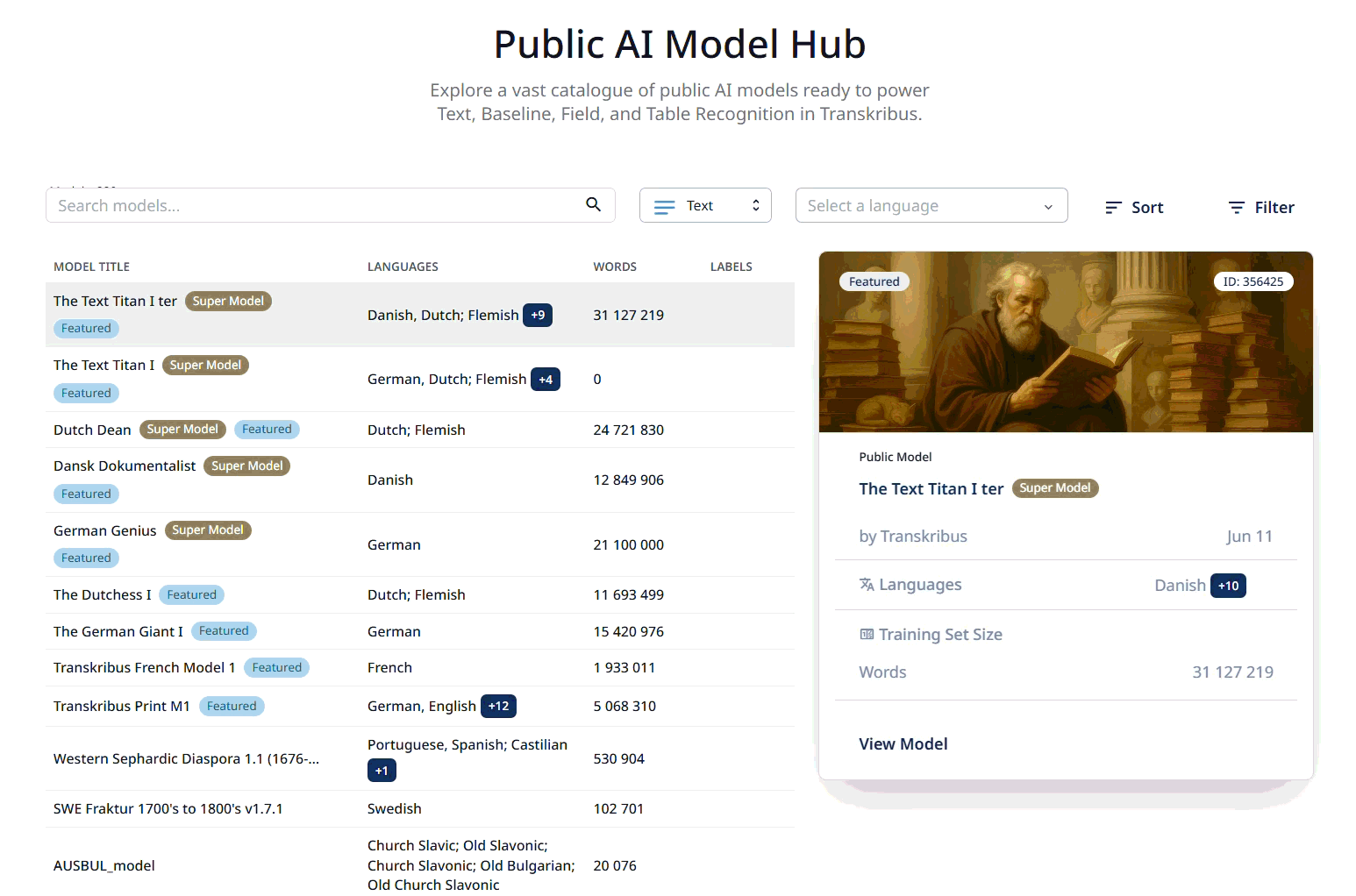Expand the +10 languages badge on the detail card
This screenshot has height=896, width=1356.
(x=1228, y=585)
